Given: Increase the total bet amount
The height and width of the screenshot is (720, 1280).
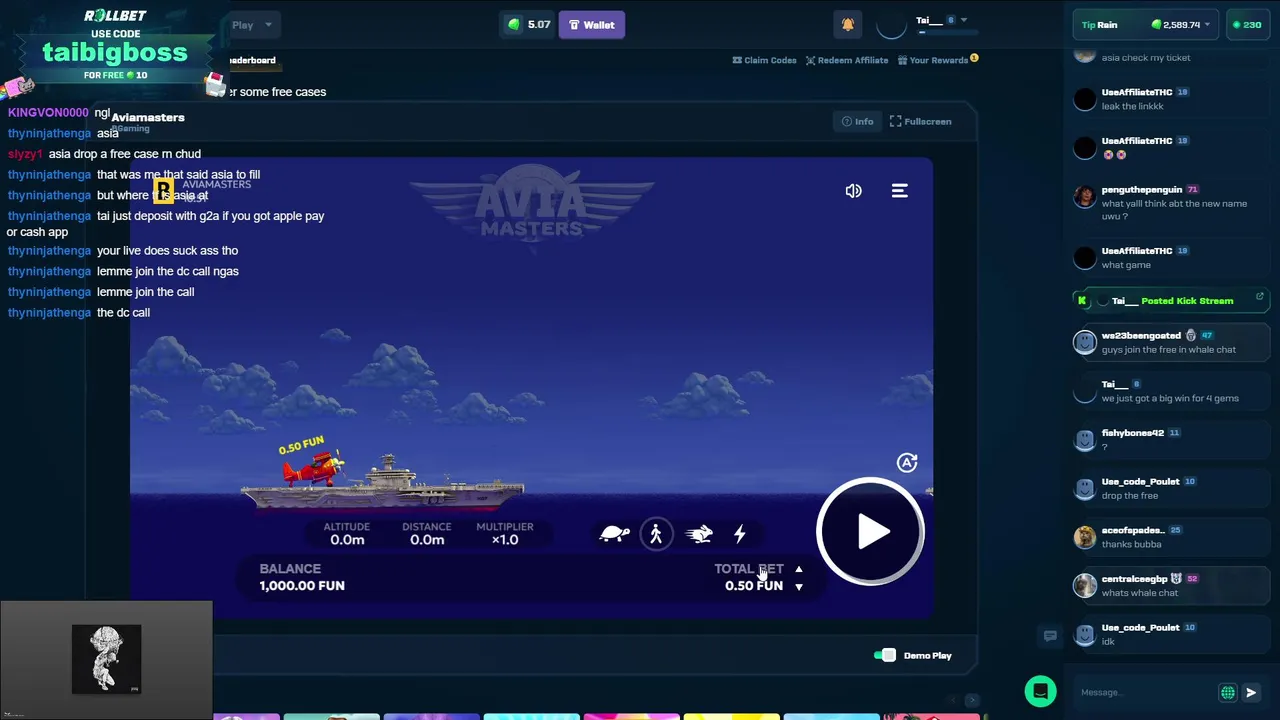Looking at the screenshot, I should pyautogui.click(x=798, y=569).
